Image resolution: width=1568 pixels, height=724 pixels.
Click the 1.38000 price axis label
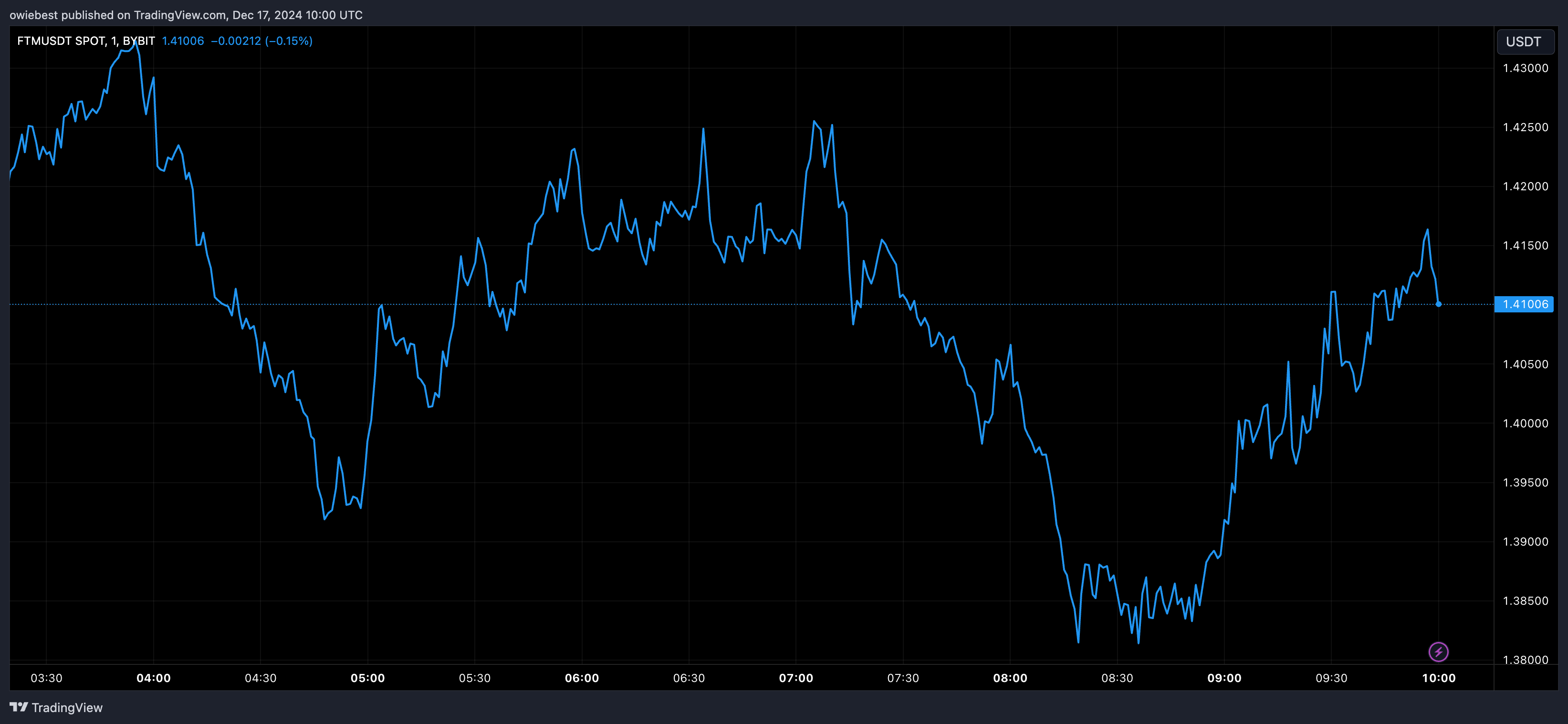click(x=1526, y=660)
